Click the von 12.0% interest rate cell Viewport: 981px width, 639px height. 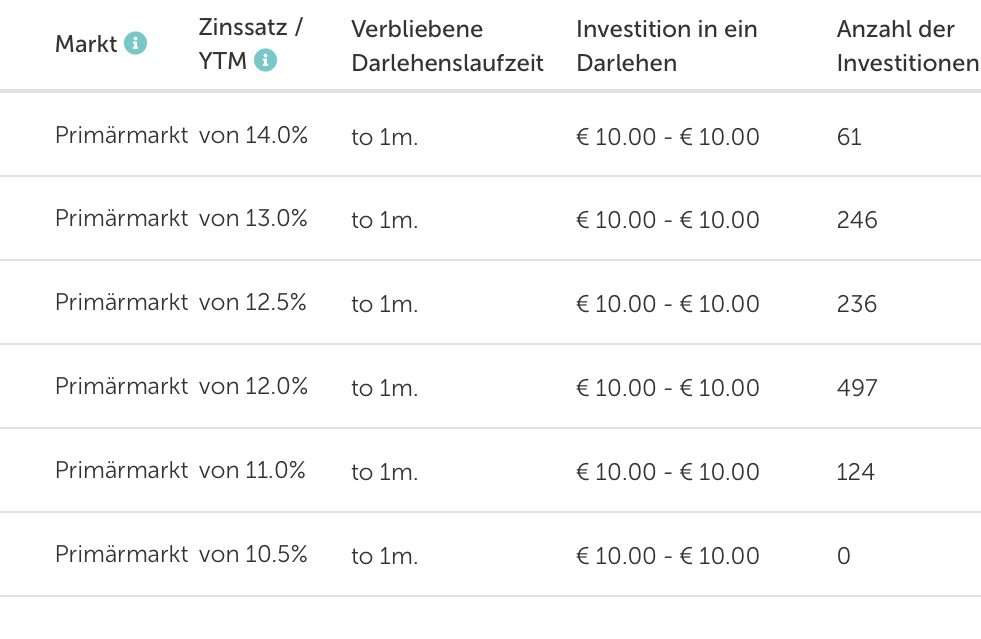pos(253,387)
